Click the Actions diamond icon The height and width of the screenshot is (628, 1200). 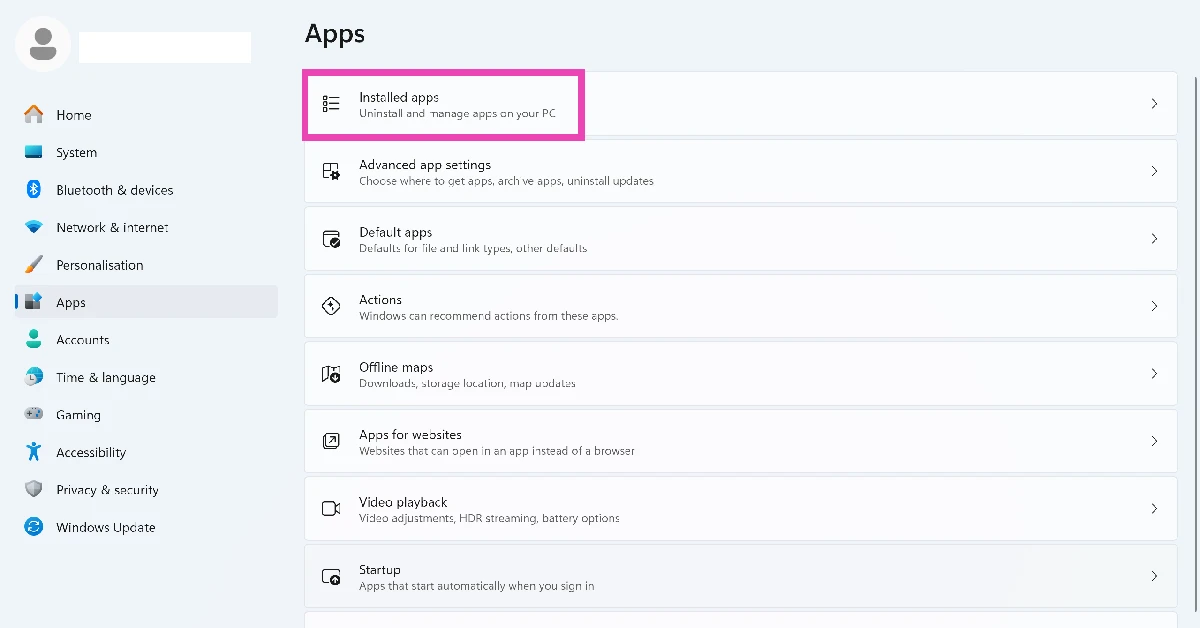pyautogui.click(x=331, y=306)
